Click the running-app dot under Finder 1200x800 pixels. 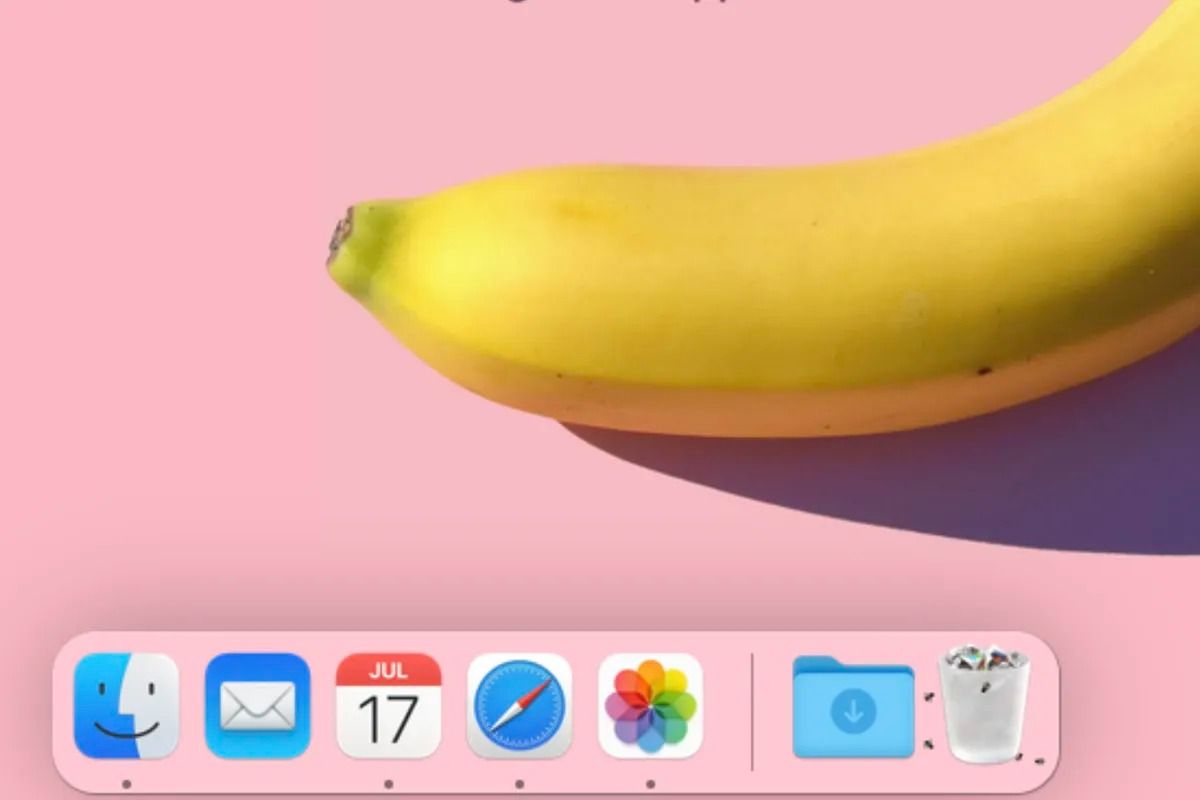click(x=125, y=782)
